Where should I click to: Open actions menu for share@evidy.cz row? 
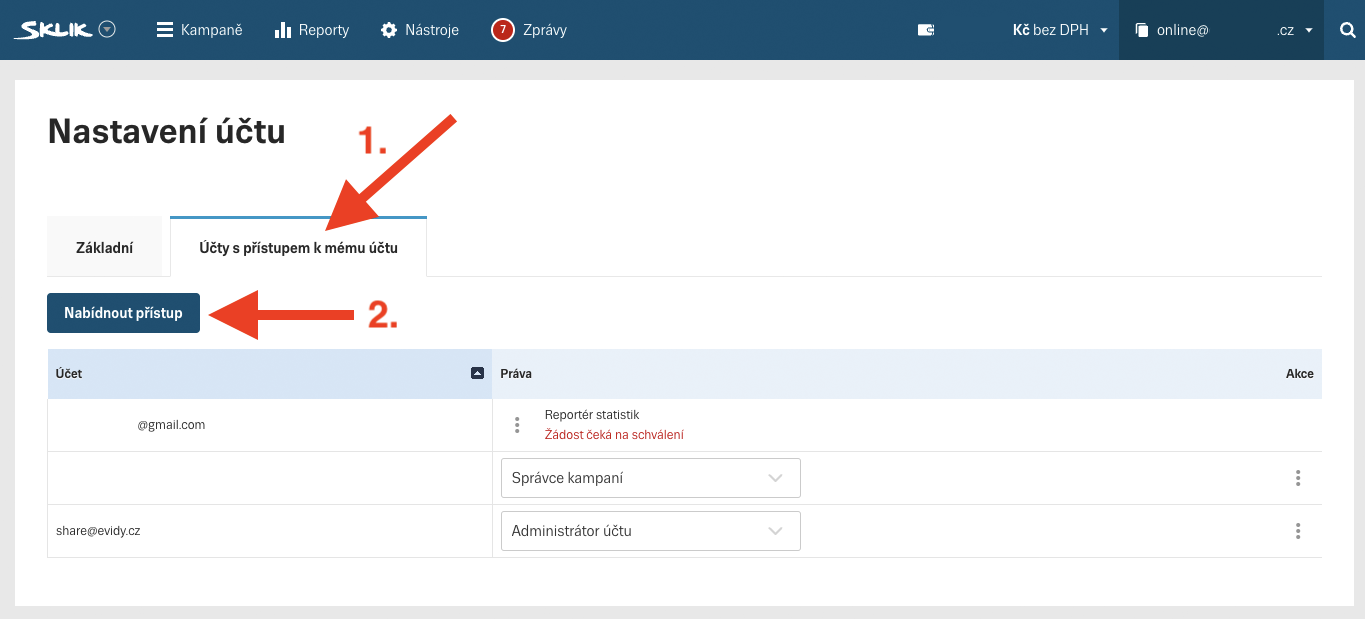point(1298,531)
